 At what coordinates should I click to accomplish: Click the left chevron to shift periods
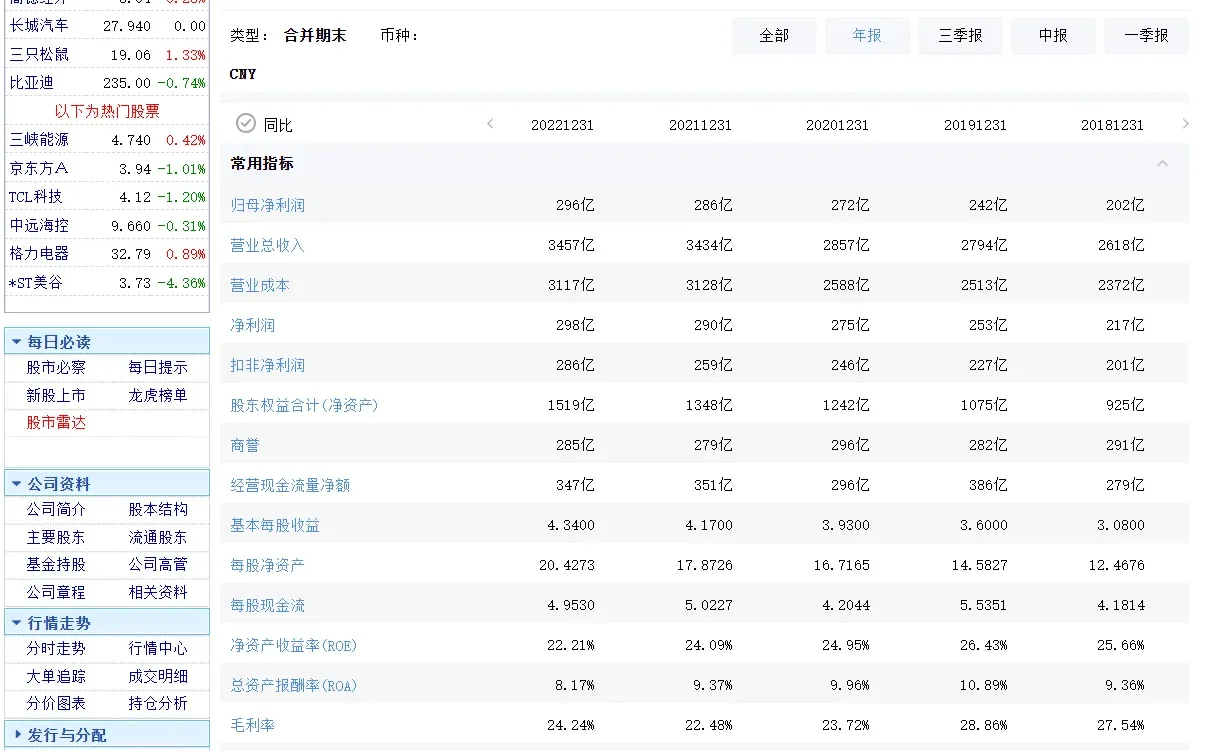(489, 124)
